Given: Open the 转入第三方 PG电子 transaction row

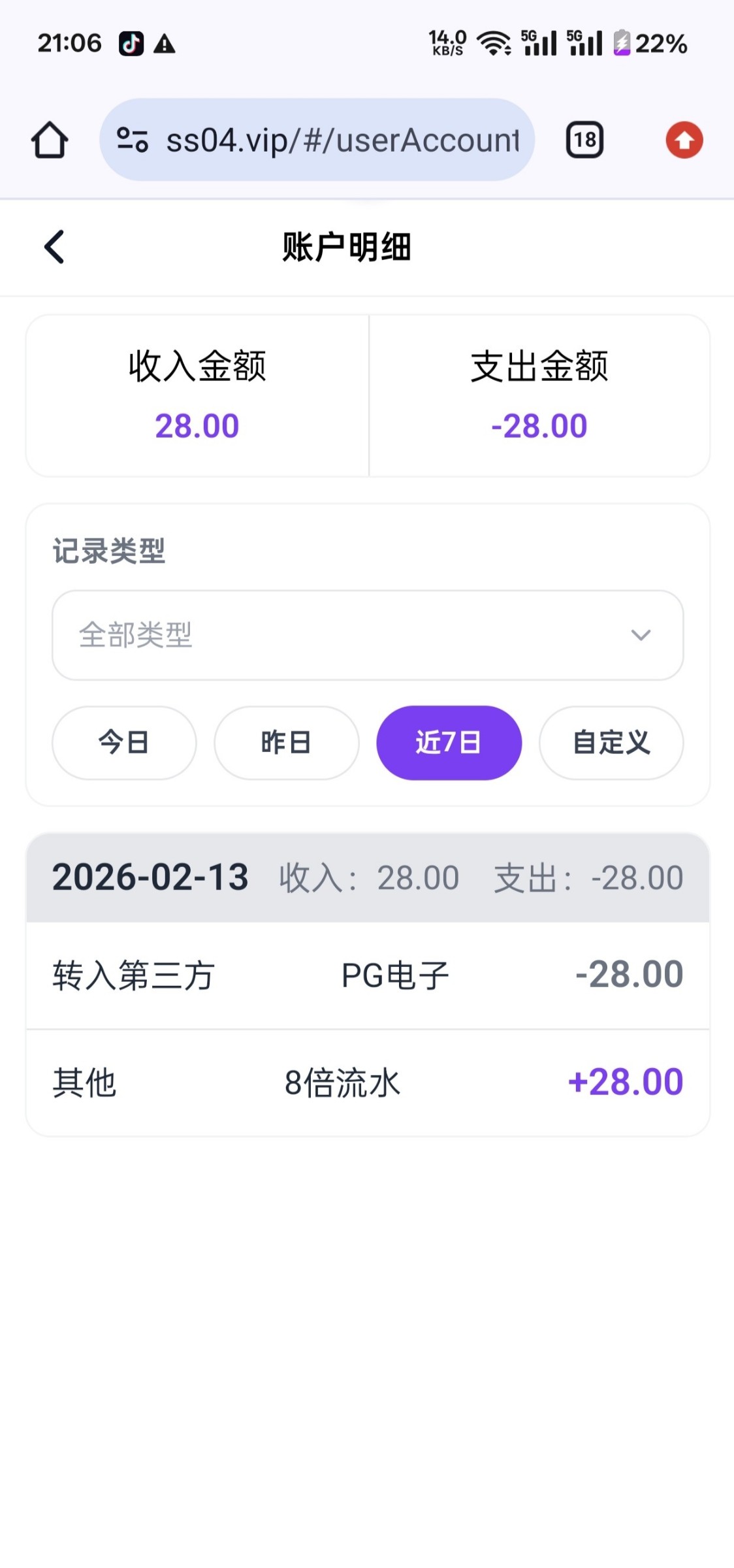Looking at the screenshot, I should (368, 975).
